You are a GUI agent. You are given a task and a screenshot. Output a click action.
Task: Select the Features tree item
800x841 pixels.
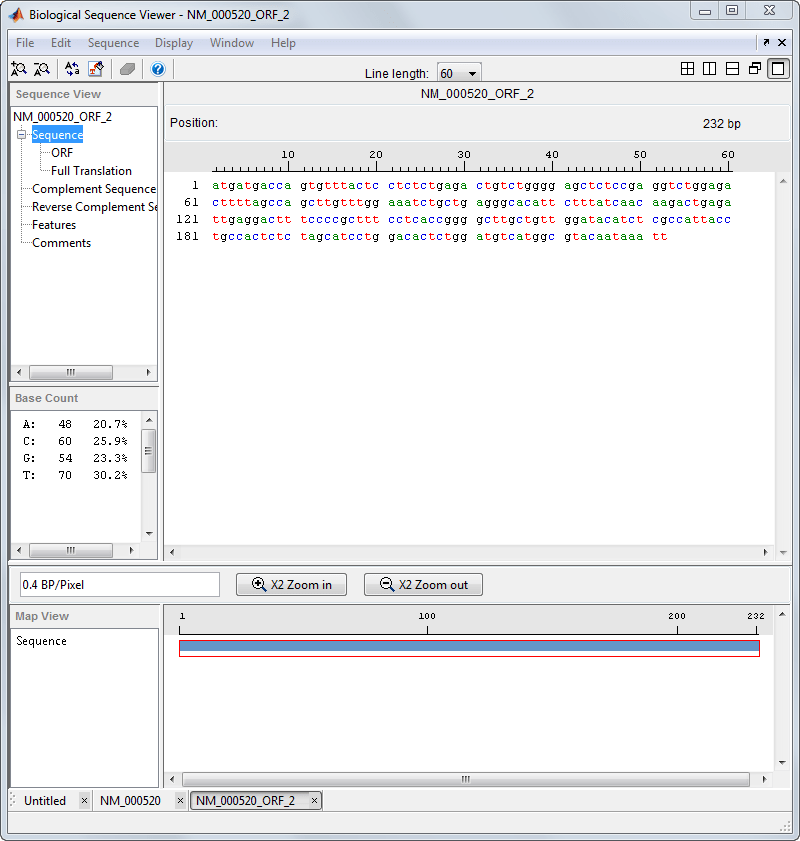[x=54, y=225]
